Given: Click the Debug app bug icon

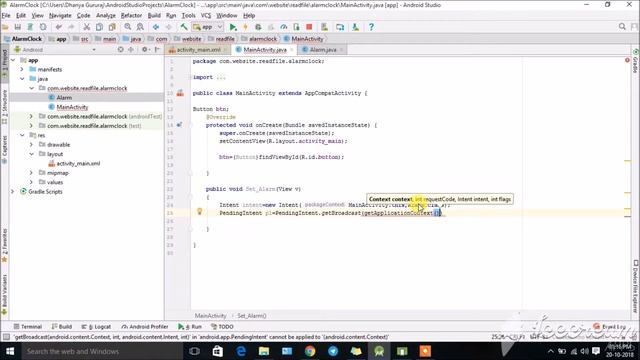Looking at the screenshot, I should click(258, 27).
